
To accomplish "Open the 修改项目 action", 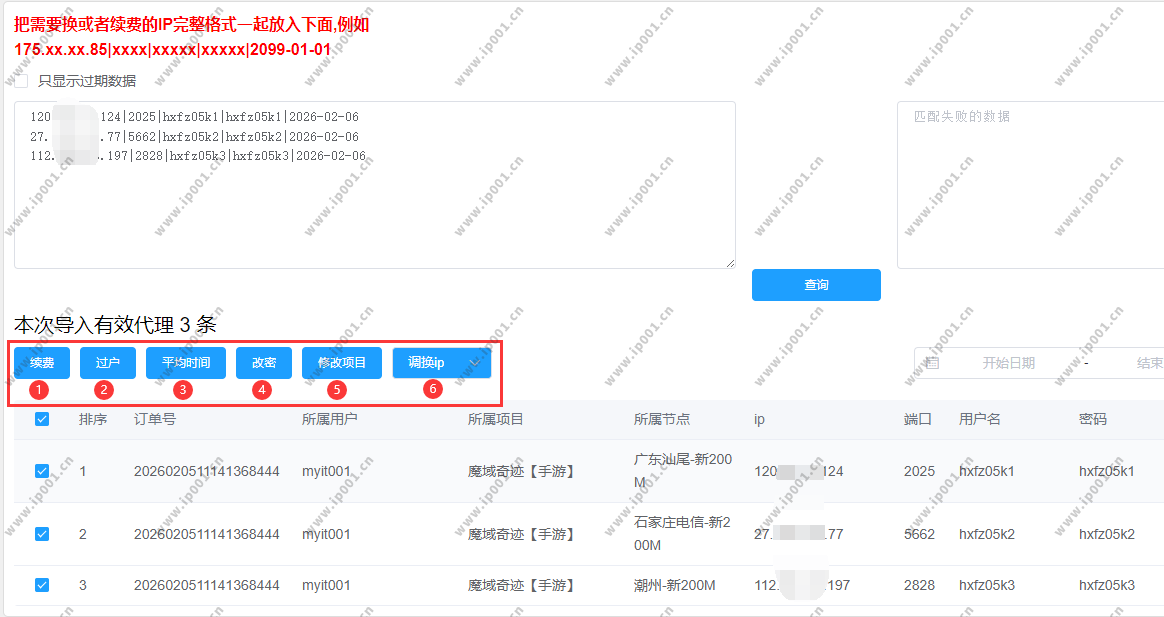I will tap(342, 363).
